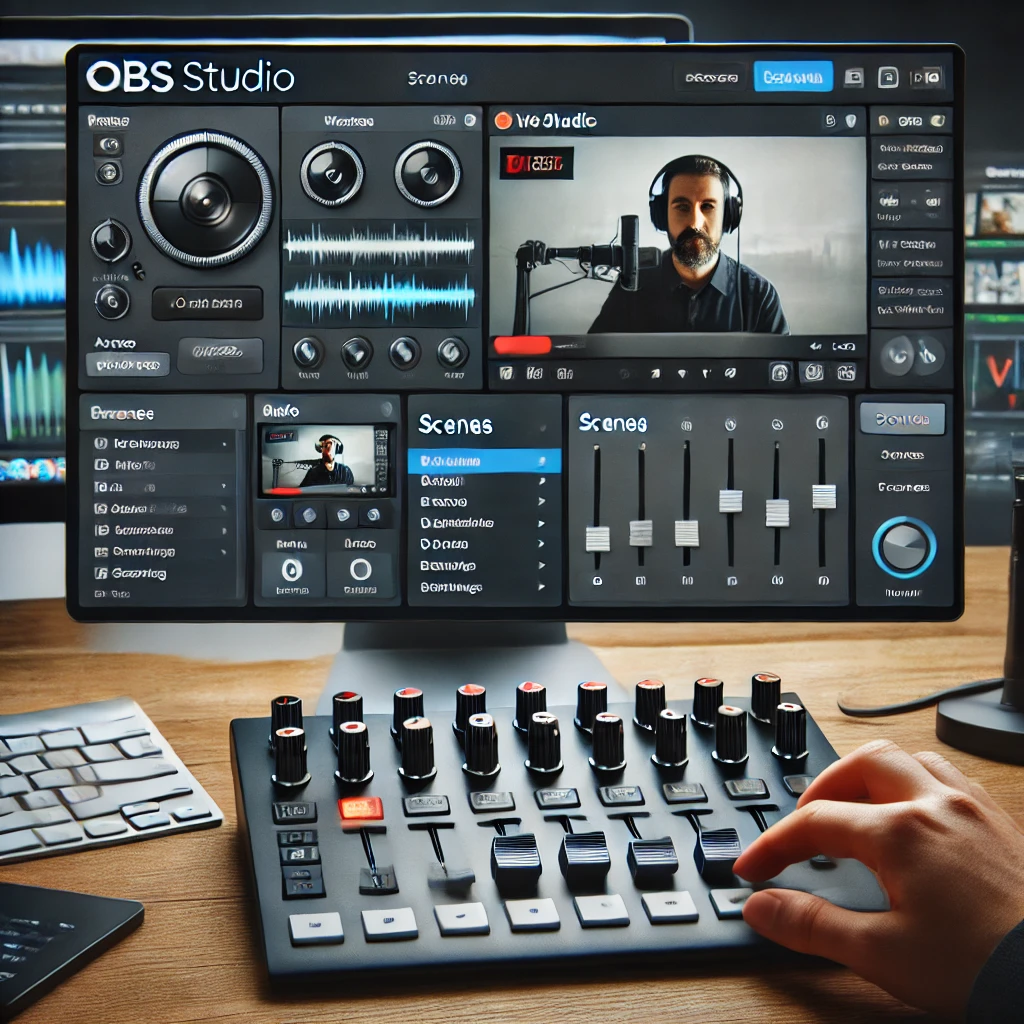Image resolution: width=1024 pixels, height=1024 pixels.
Task: Click the rewind arrow at right of the preview progress bar
Action: click(816, 346)
